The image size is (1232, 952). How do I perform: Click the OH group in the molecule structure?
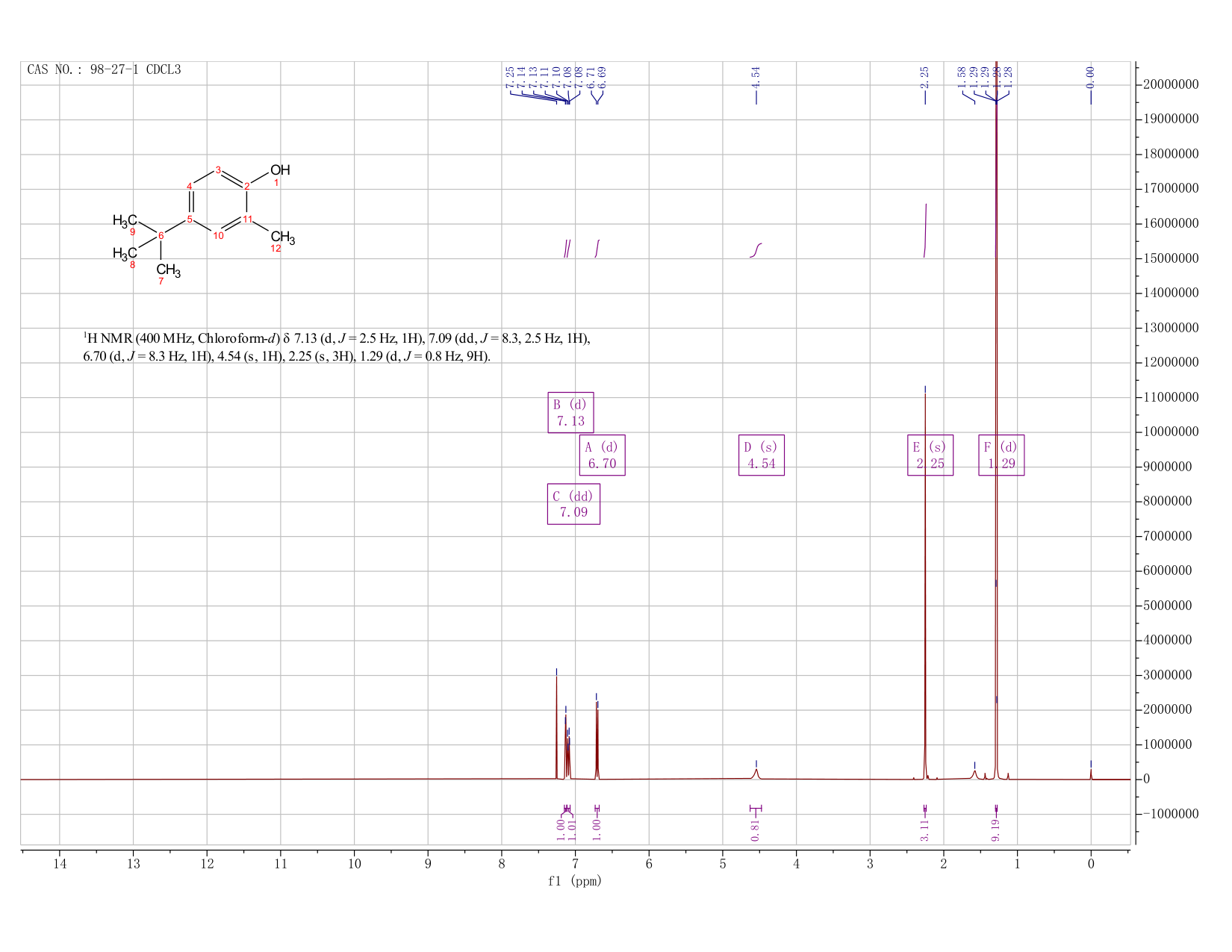coord(280,170)
